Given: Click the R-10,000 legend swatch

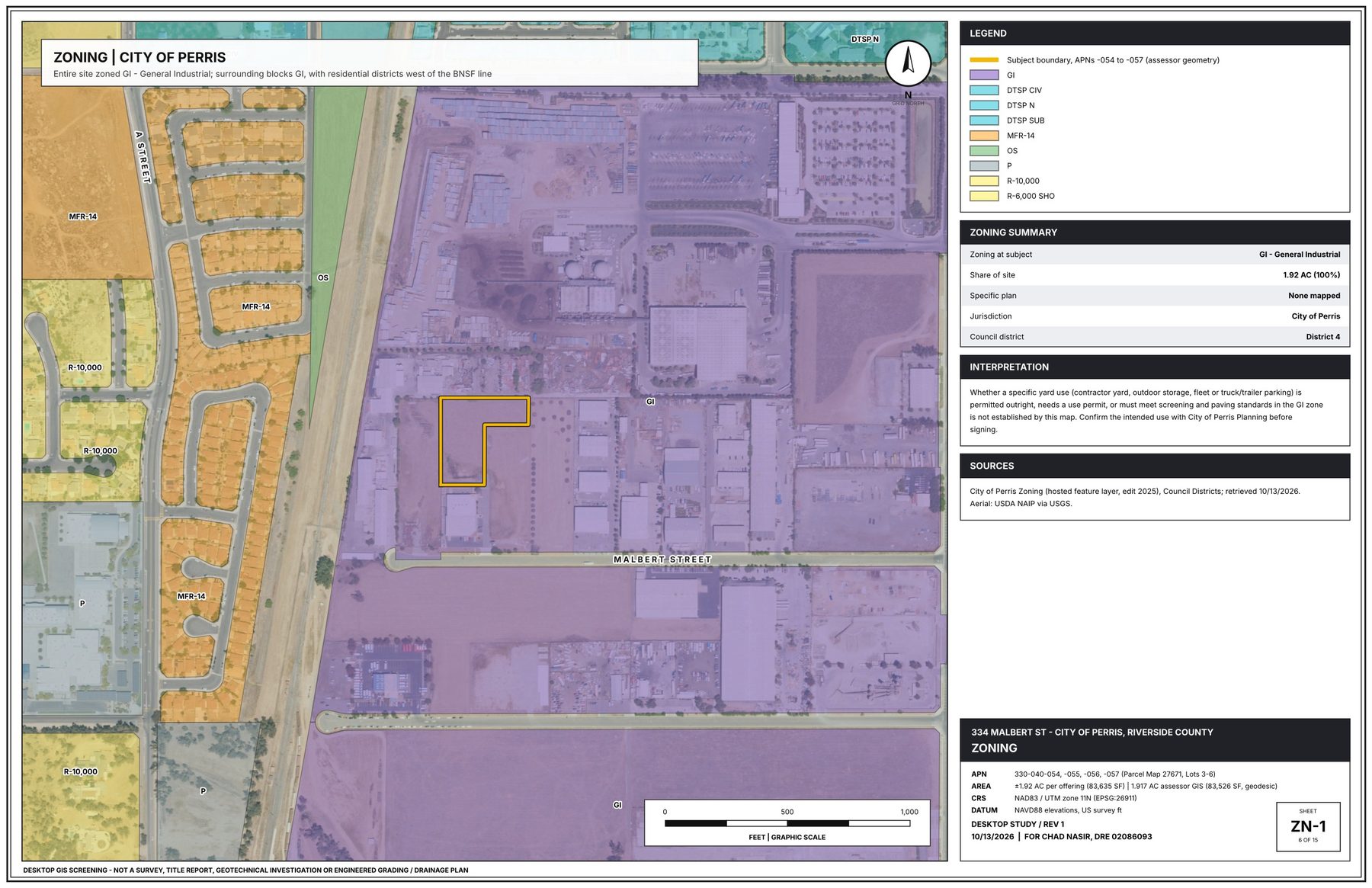Looking at the screenshot, I should click(984, 181).
